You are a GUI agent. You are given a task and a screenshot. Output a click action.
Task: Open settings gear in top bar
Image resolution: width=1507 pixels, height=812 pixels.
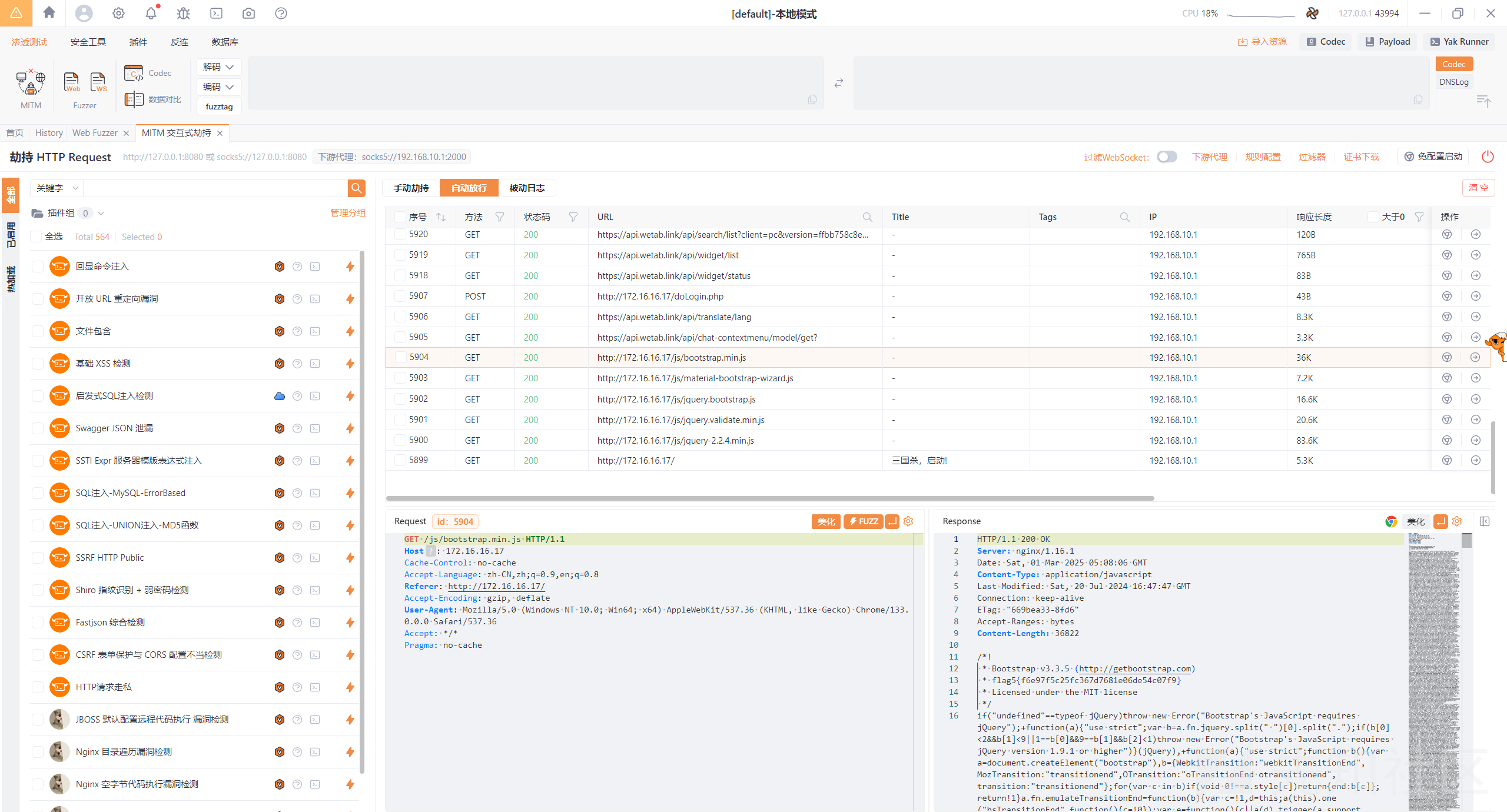[118, 13]
